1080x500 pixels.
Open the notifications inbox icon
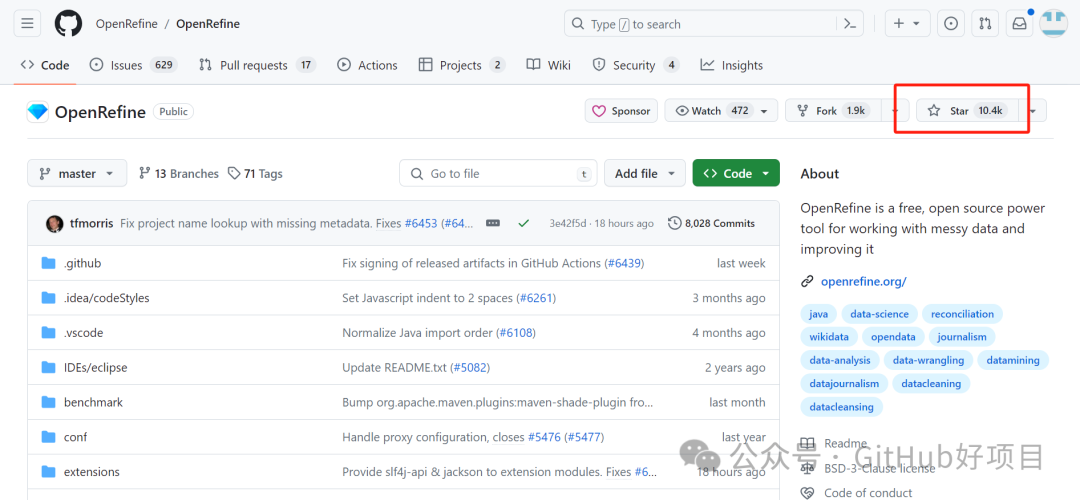click(1019, 24)
